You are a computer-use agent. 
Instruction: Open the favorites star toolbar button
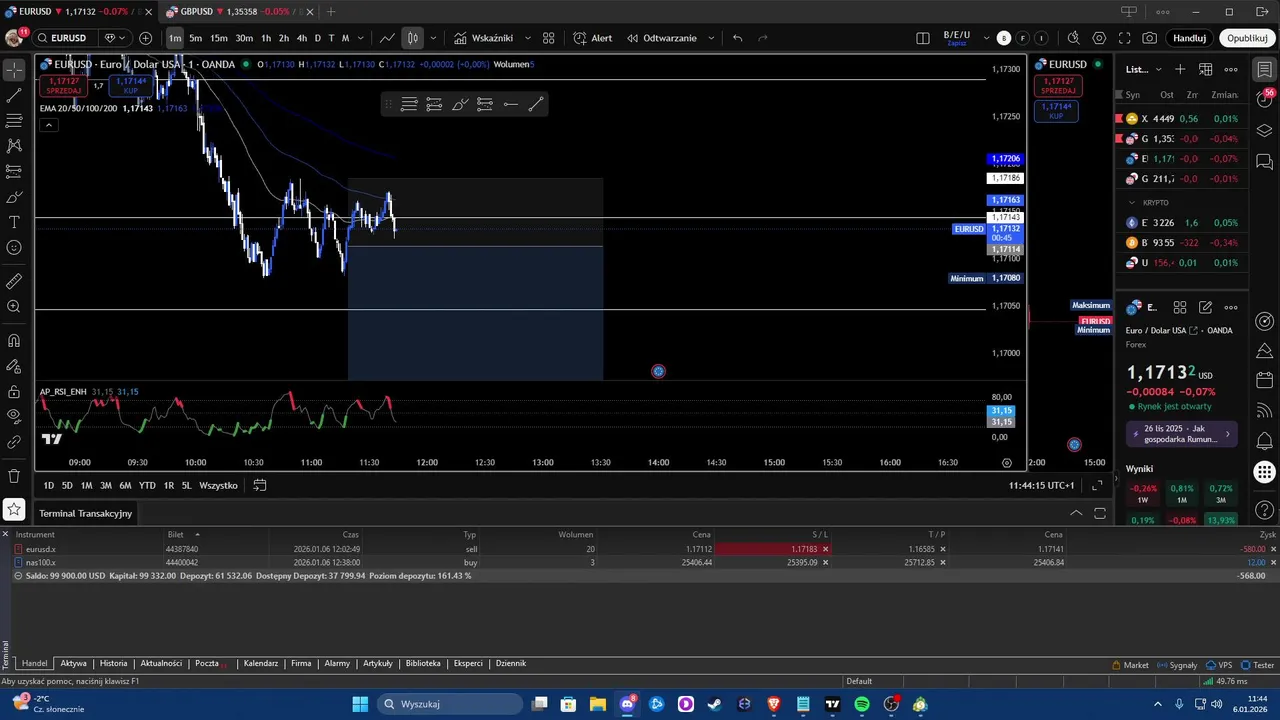[14, 510]
